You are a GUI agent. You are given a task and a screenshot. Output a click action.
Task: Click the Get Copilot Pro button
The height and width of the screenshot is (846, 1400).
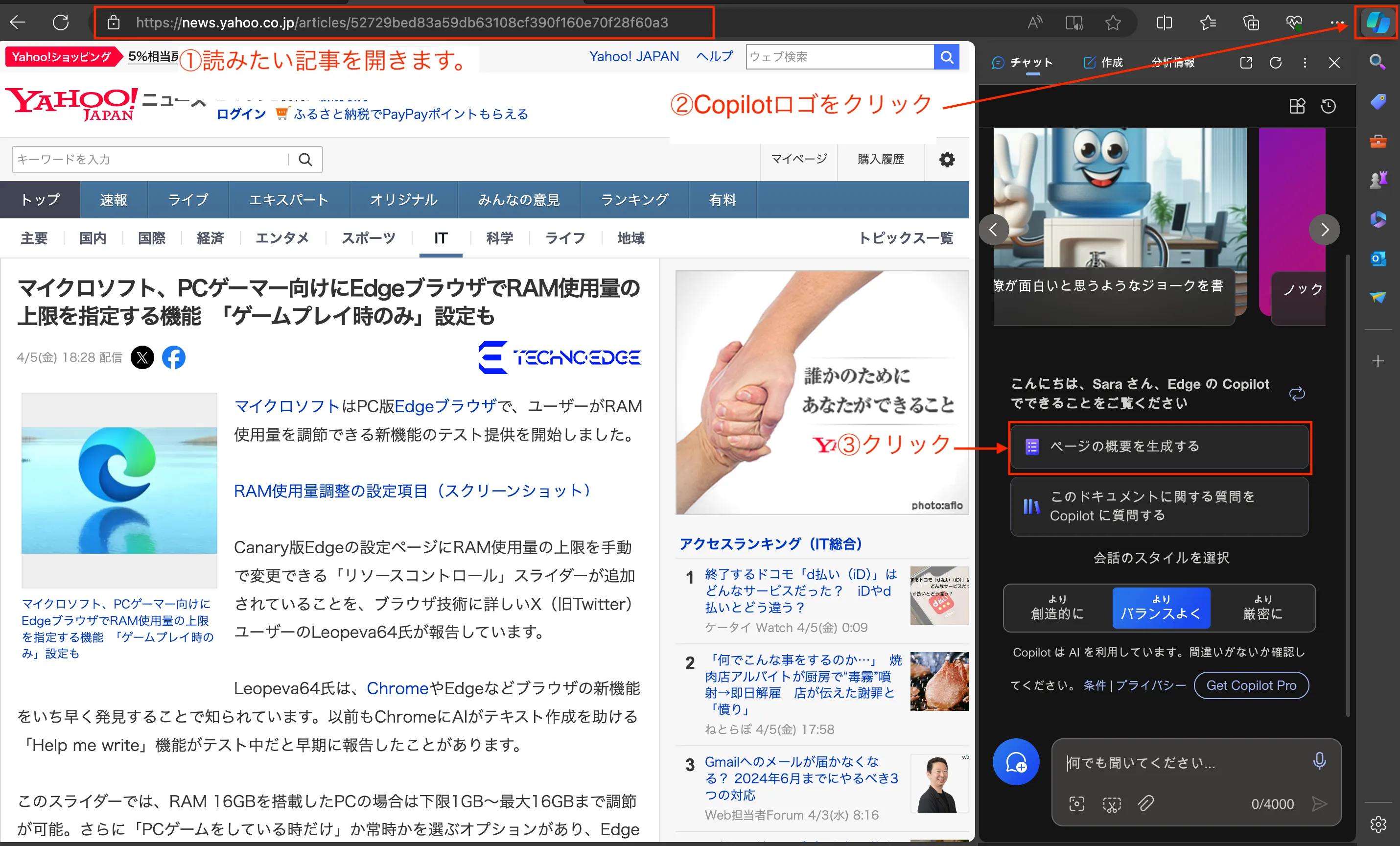(1251, 686)
